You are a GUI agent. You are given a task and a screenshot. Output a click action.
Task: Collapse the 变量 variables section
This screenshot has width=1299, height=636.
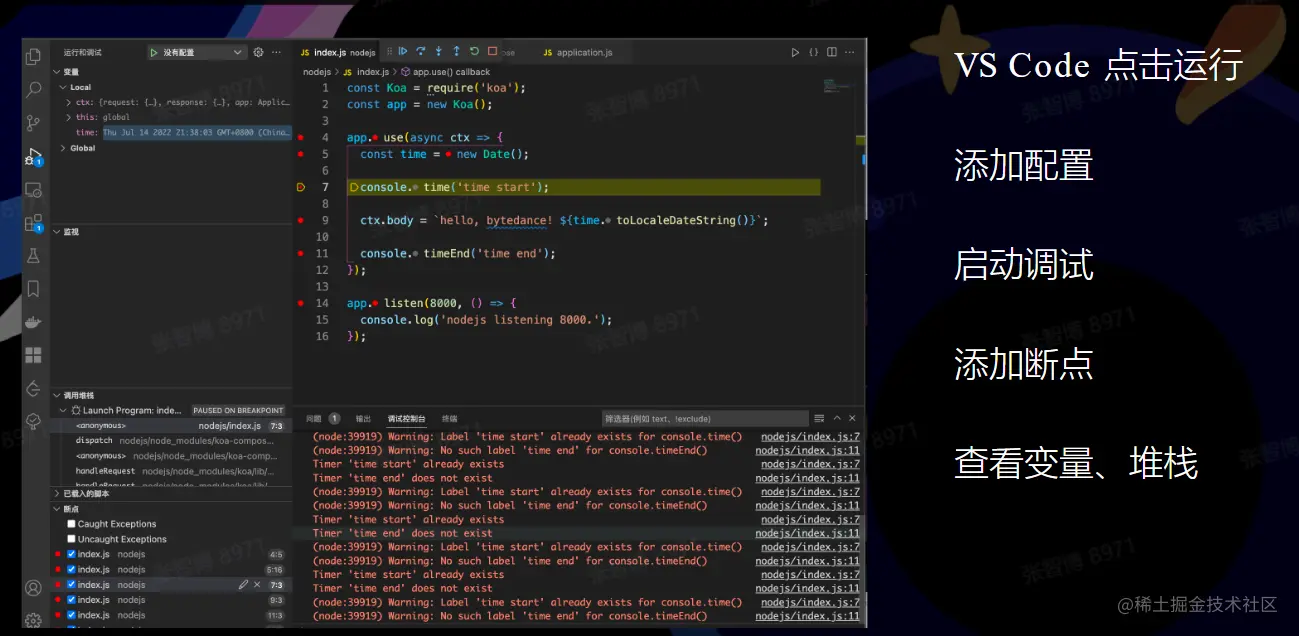tap(57, 72)
